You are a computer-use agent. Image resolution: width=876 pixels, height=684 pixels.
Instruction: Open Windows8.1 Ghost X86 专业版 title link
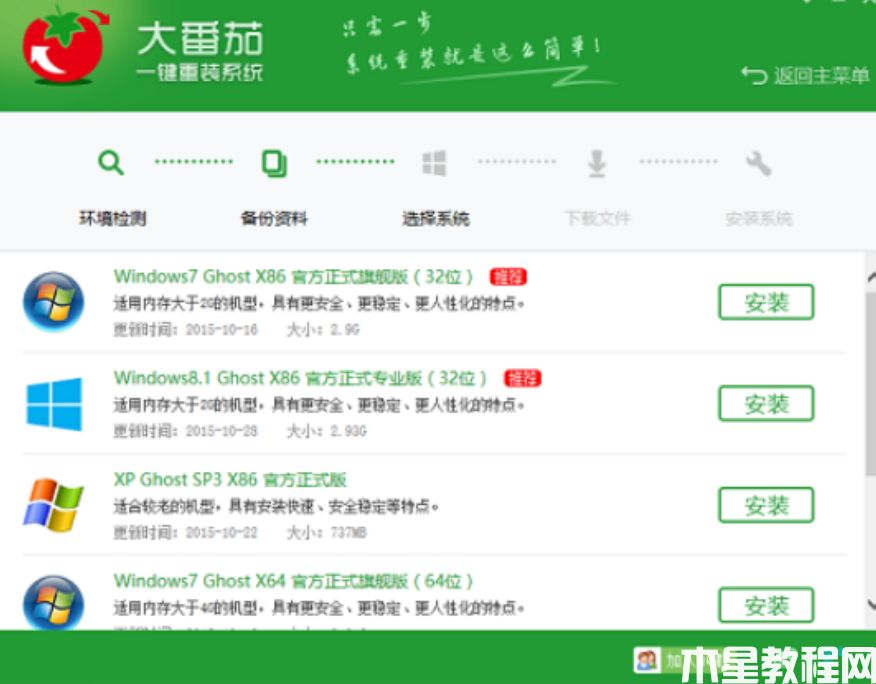300,378
